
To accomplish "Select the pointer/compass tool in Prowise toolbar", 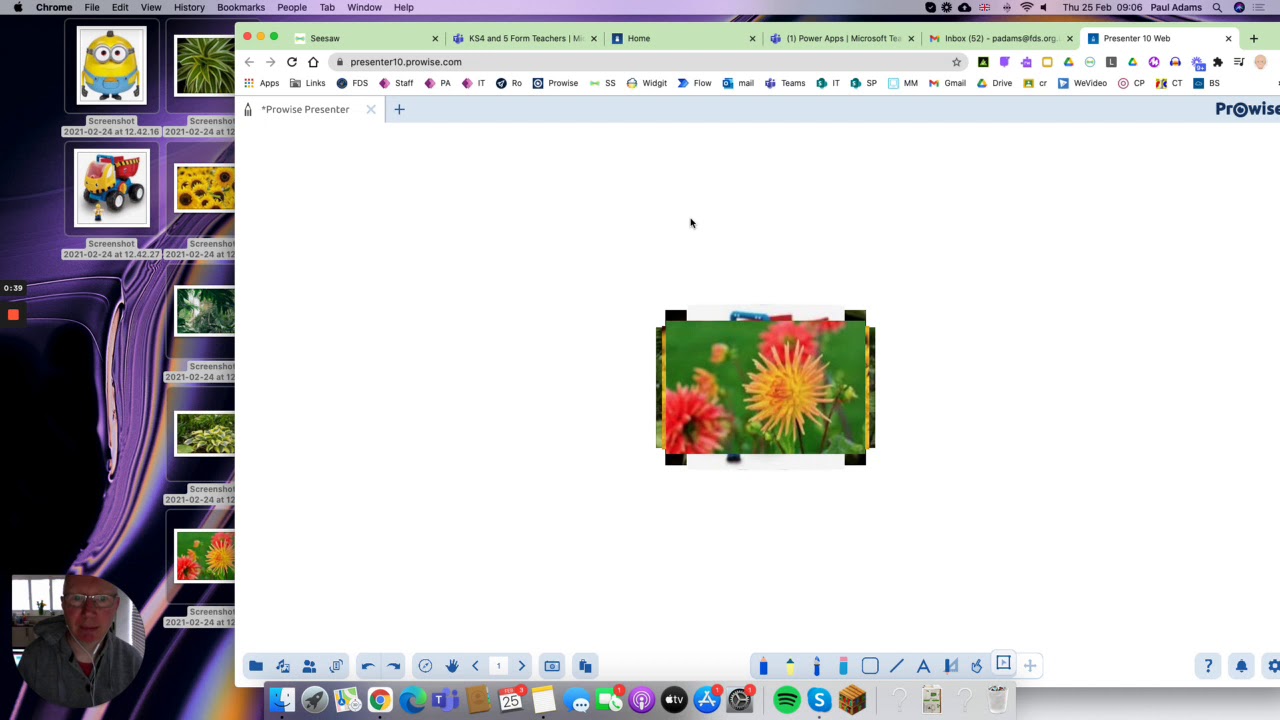I will point(425,666).
